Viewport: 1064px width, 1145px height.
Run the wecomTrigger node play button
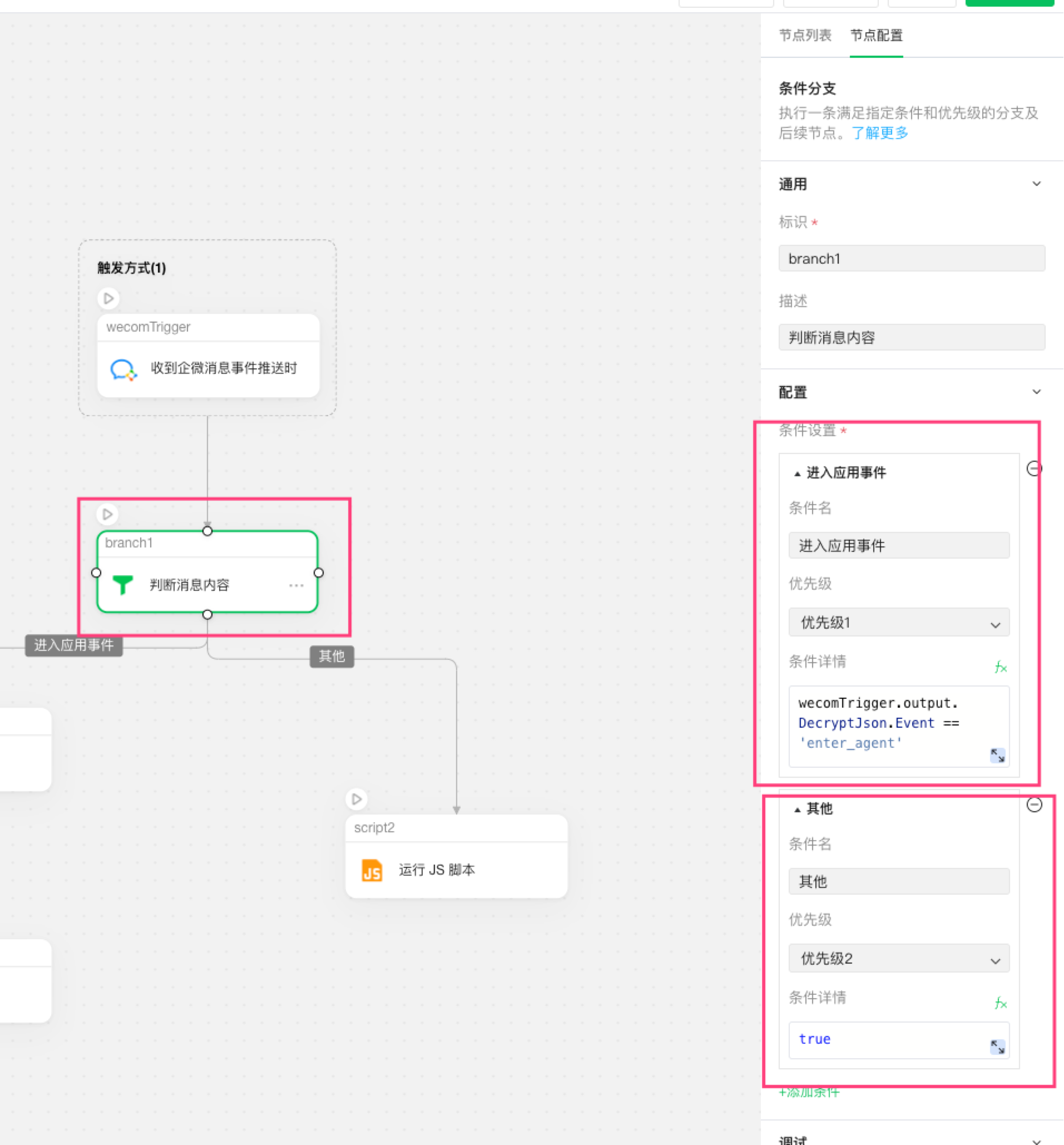pos(108,298)
